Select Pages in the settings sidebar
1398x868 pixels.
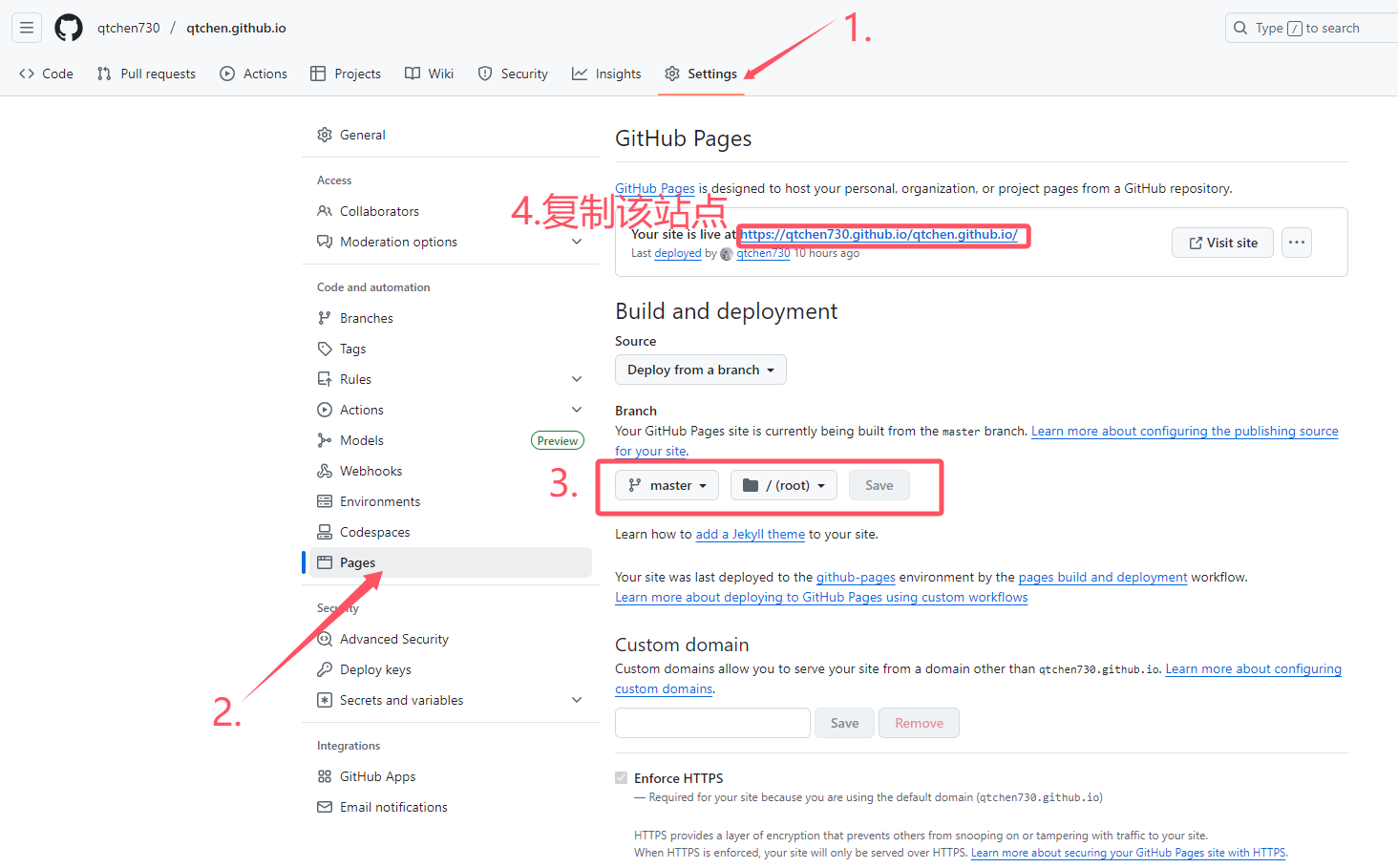click(x=451, y=562)
